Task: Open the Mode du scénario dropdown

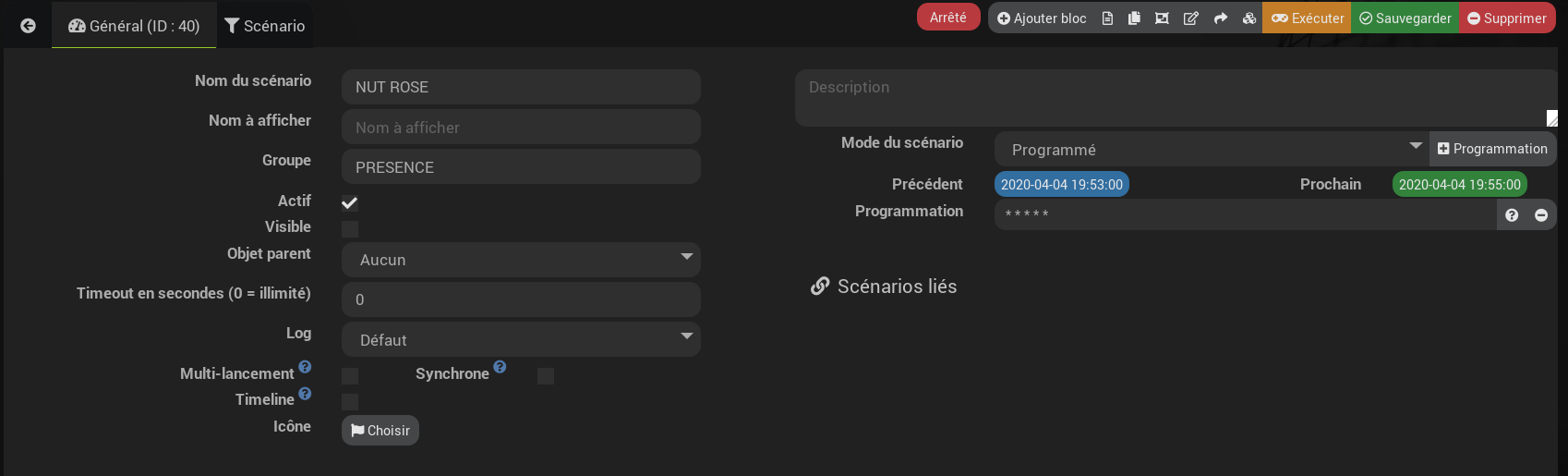Action: point(1212,149)
